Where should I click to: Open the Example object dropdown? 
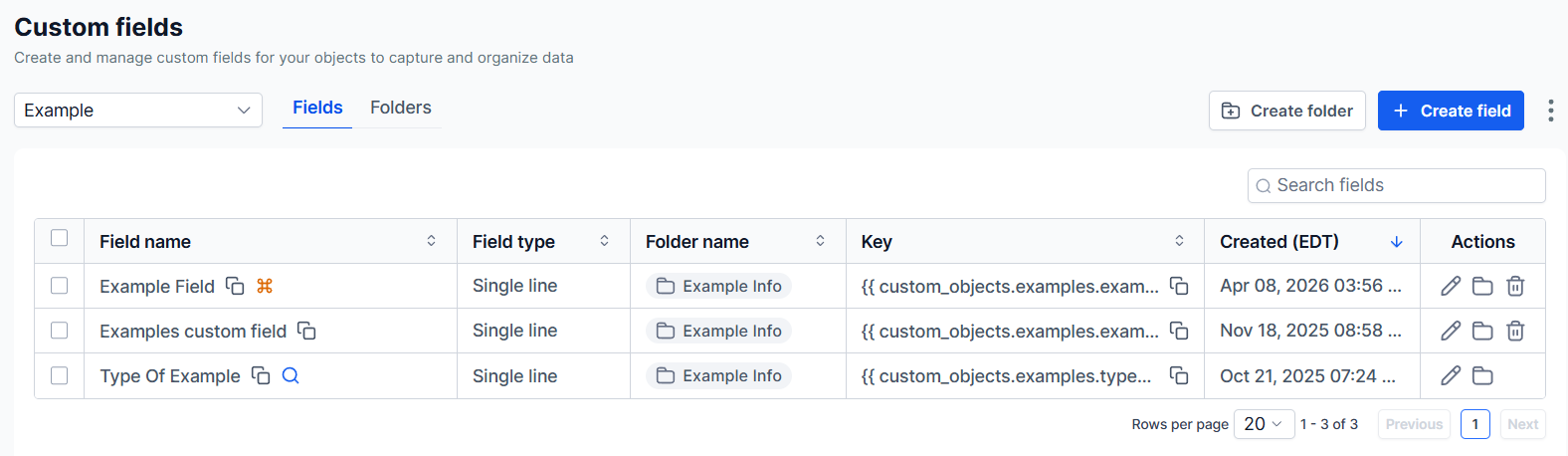point(138,111)
